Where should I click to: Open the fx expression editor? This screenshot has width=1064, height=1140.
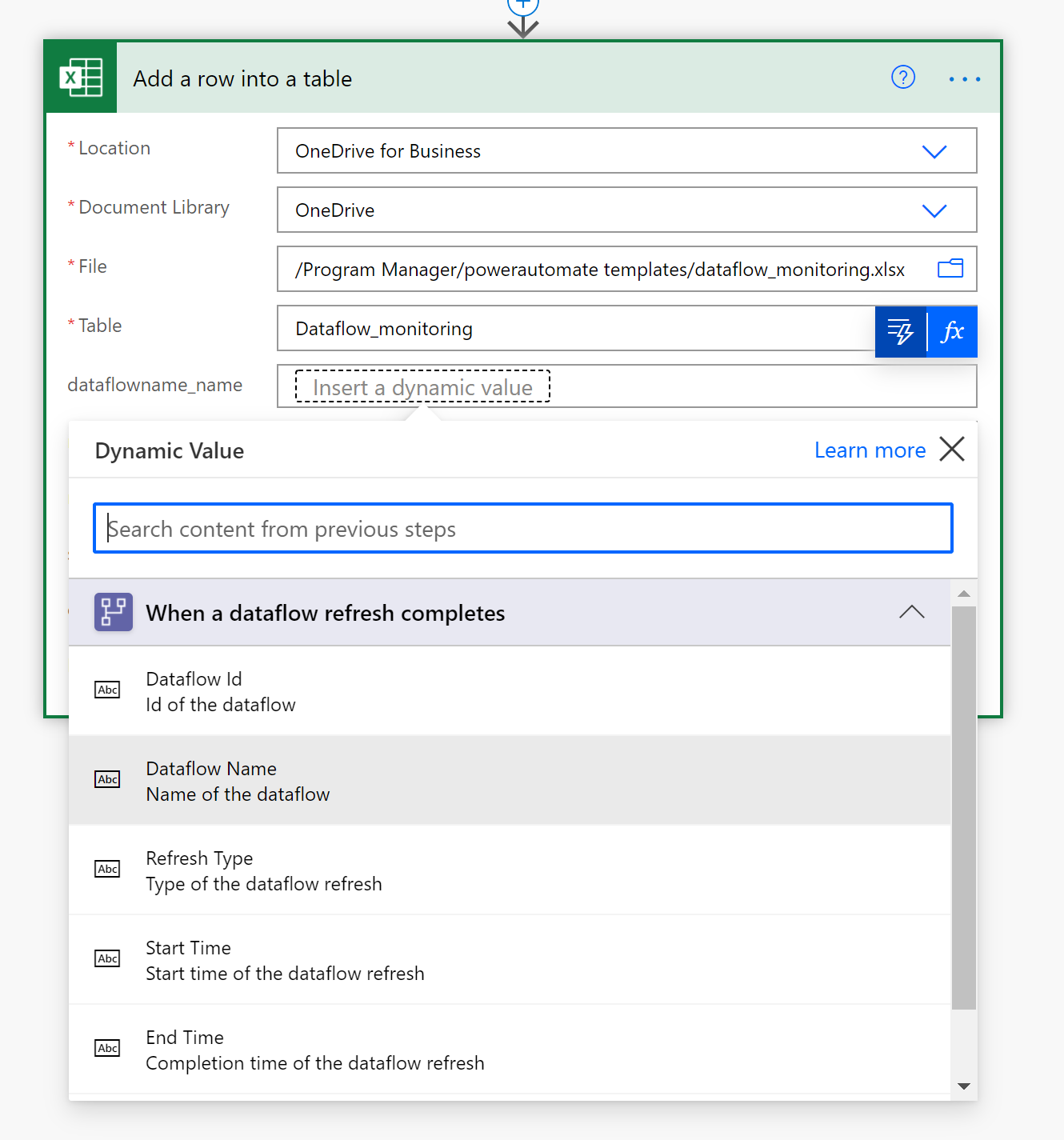pos(952,331)
